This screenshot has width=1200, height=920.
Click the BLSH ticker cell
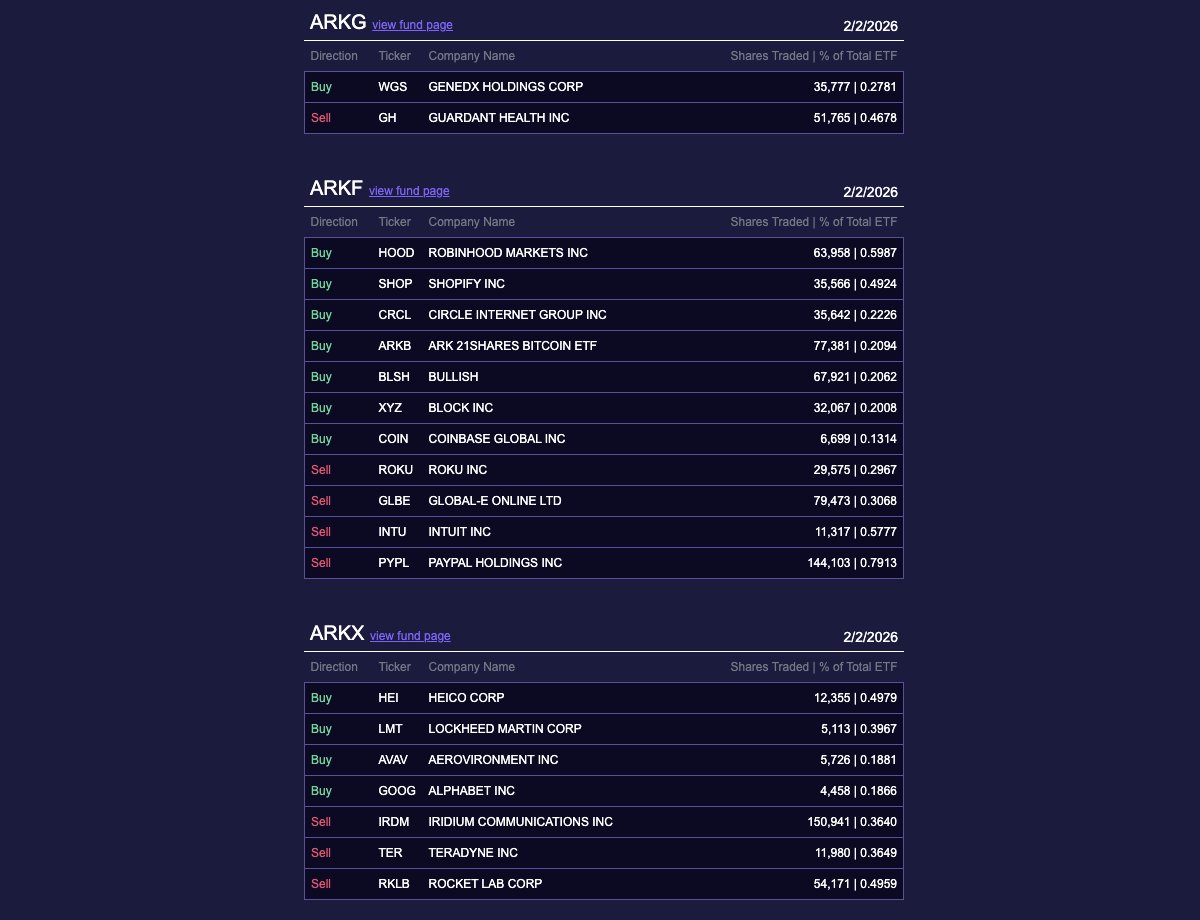[x=394, y=377]
